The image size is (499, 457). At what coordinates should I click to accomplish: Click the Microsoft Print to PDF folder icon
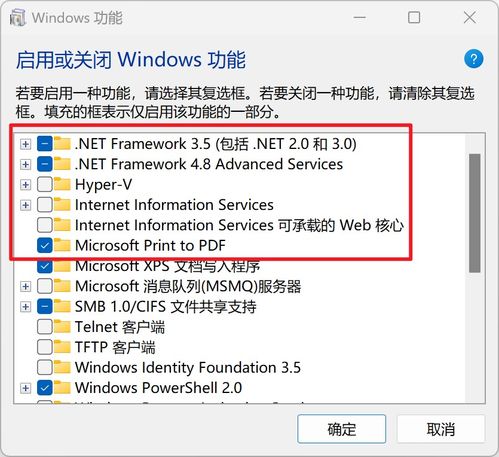click(62, 245)
